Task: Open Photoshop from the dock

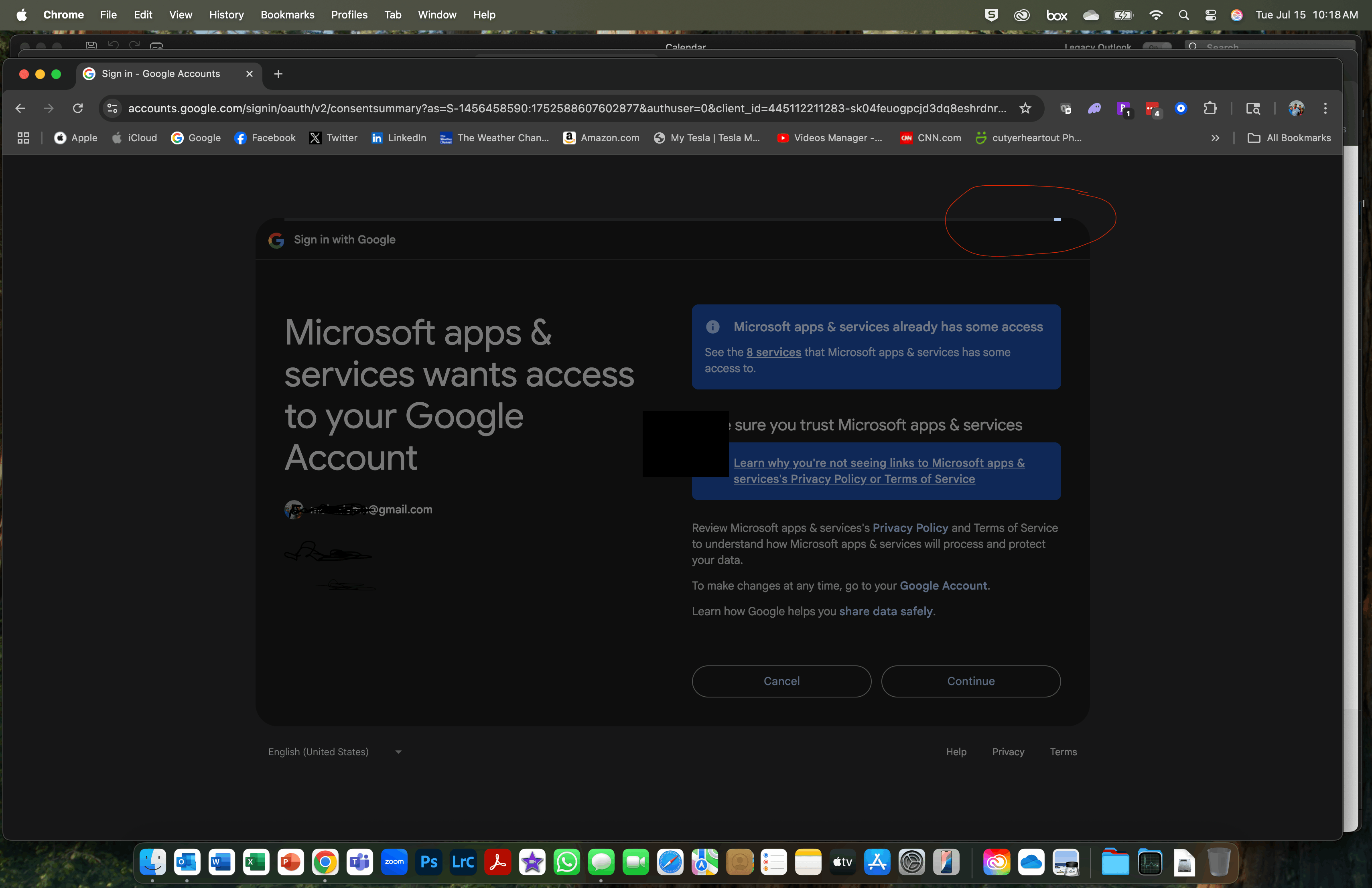Action: pyautogui.click(x=429, y=862)
